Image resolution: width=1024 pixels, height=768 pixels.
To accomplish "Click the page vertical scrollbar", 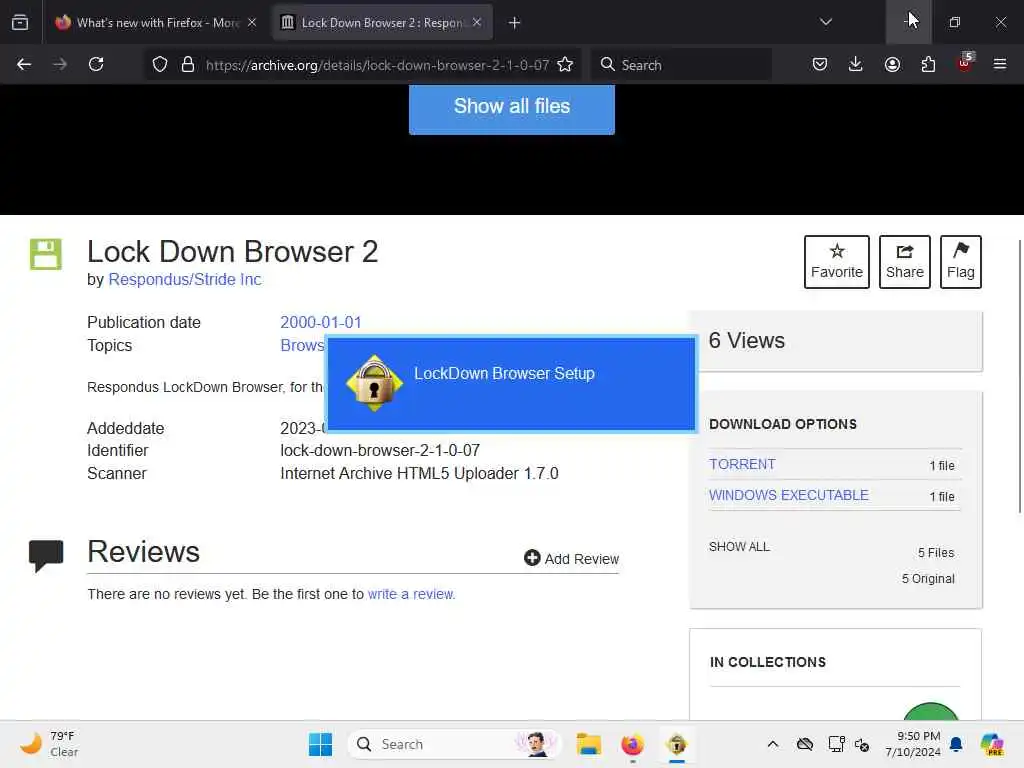I will (x=1019, y=376).
